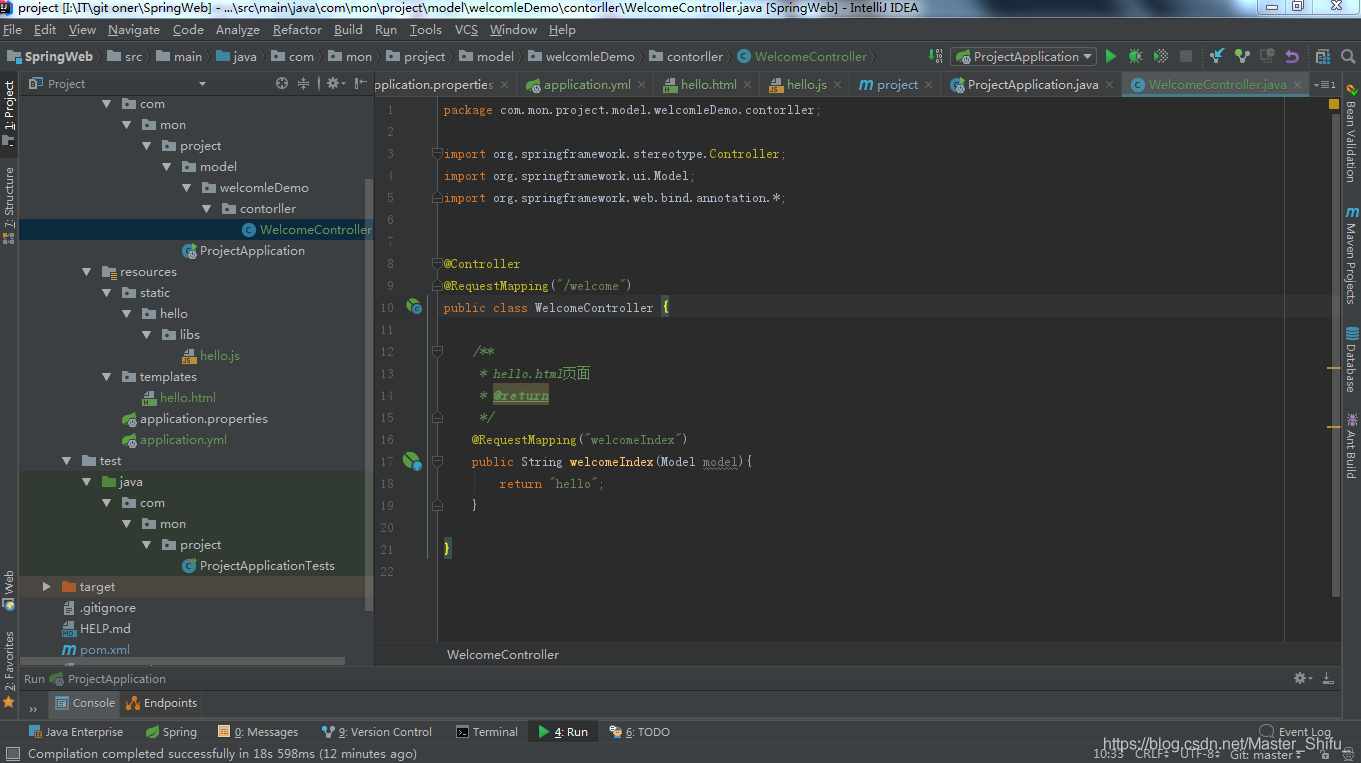This screenshot has width=1361, height=763.
Task: Open the 9: Version Control tool window
Action: pyautogui.click(x=377, y=732)
